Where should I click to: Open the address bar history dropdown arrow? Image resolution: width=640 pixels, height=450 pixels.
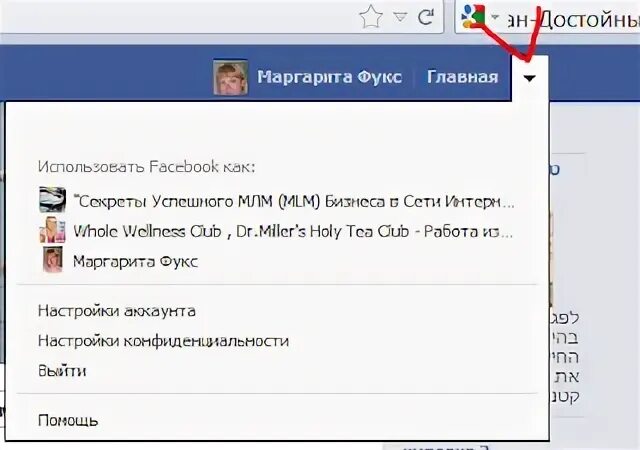click(400, 17)
